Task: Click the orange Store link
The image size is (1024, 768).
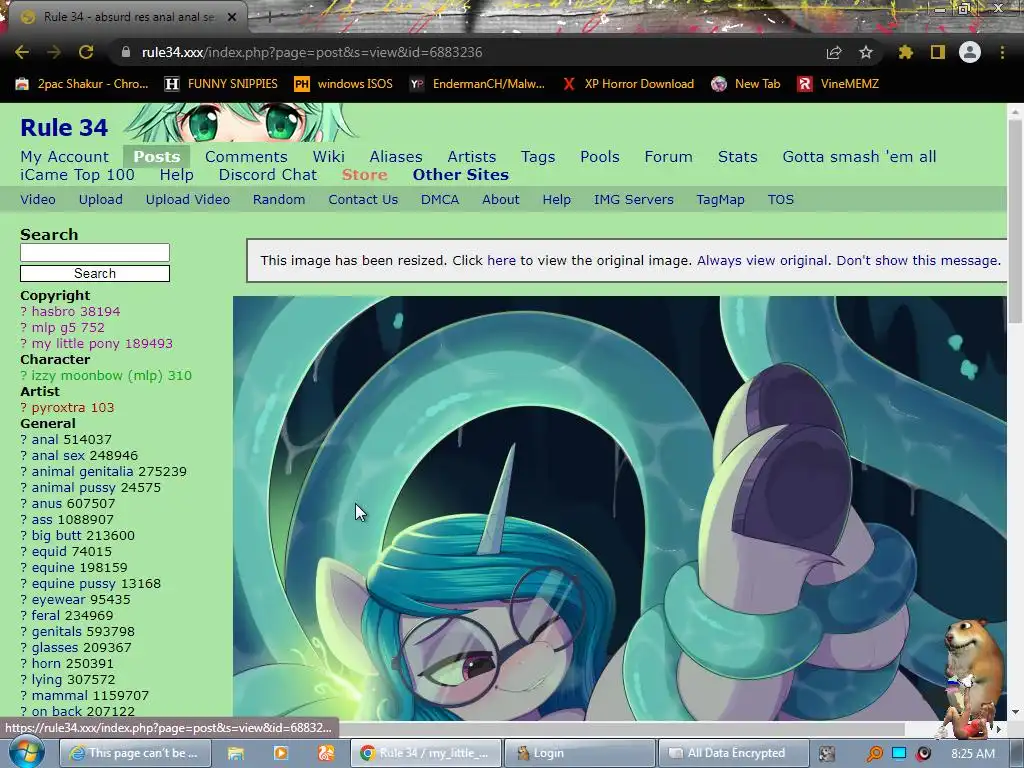Action: coord(364,175)
